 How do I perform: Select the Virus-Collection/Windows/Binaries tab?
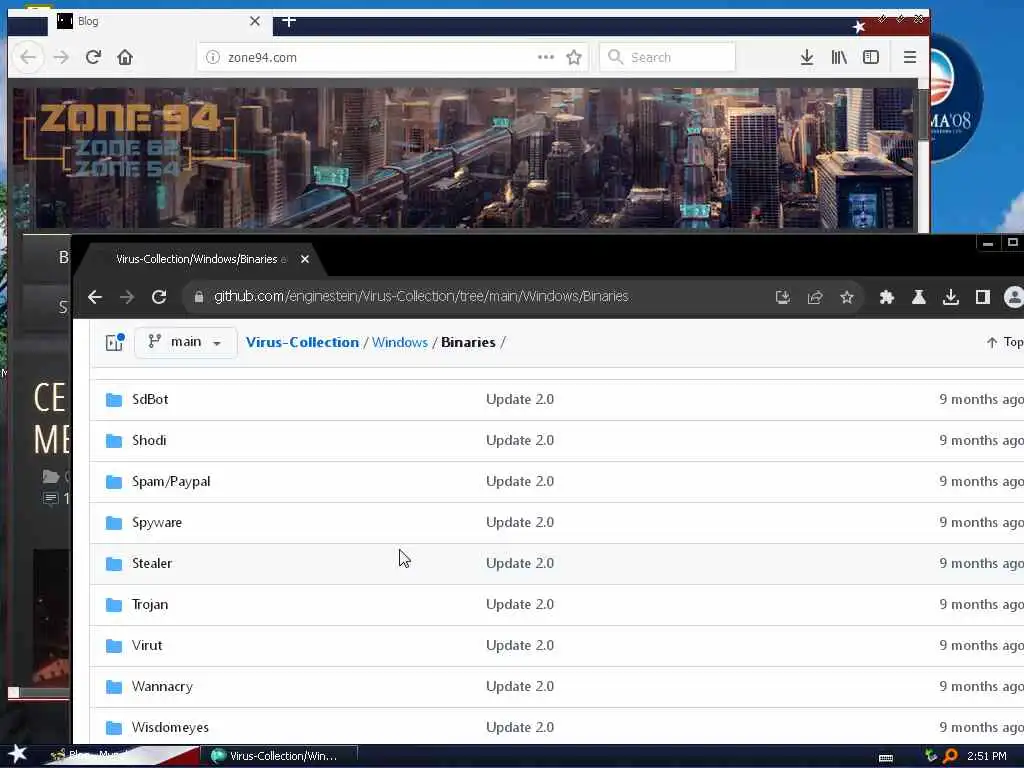201,259
